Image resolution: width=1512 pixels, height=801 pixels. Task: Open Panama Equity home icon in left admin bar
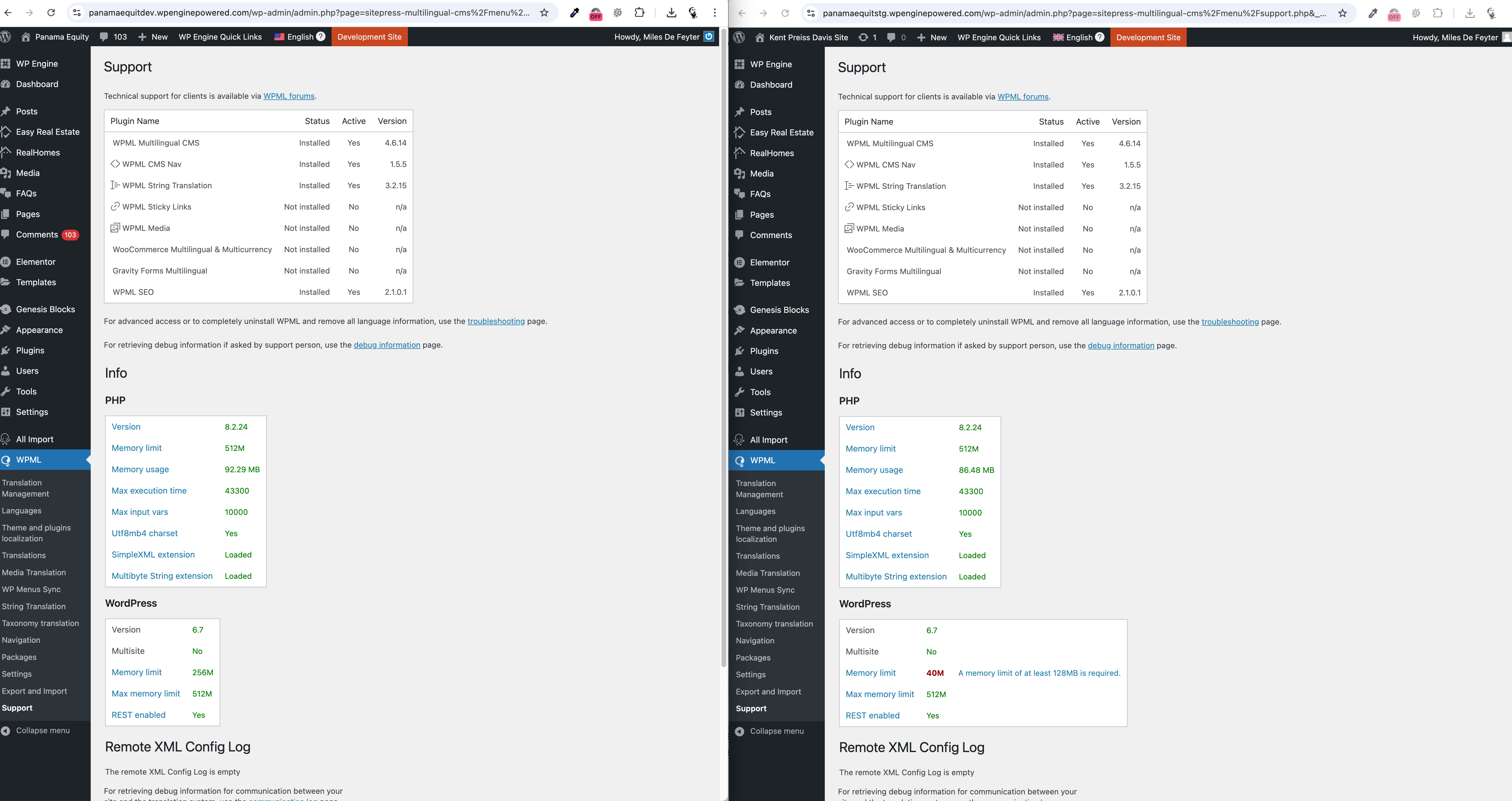pos(26,36)
